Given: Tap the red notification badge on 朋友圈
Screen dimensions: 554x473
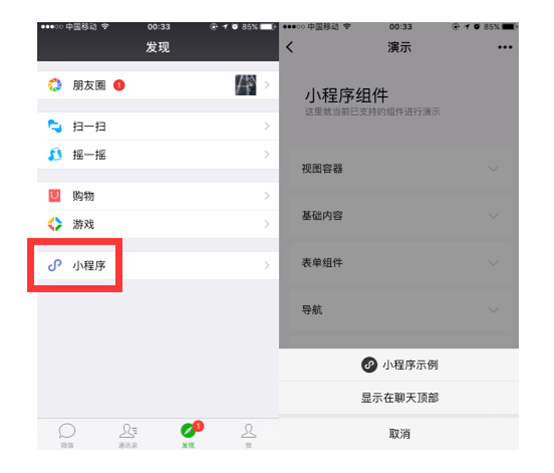Looking at the screenshot, I should [x=119, y=85].
